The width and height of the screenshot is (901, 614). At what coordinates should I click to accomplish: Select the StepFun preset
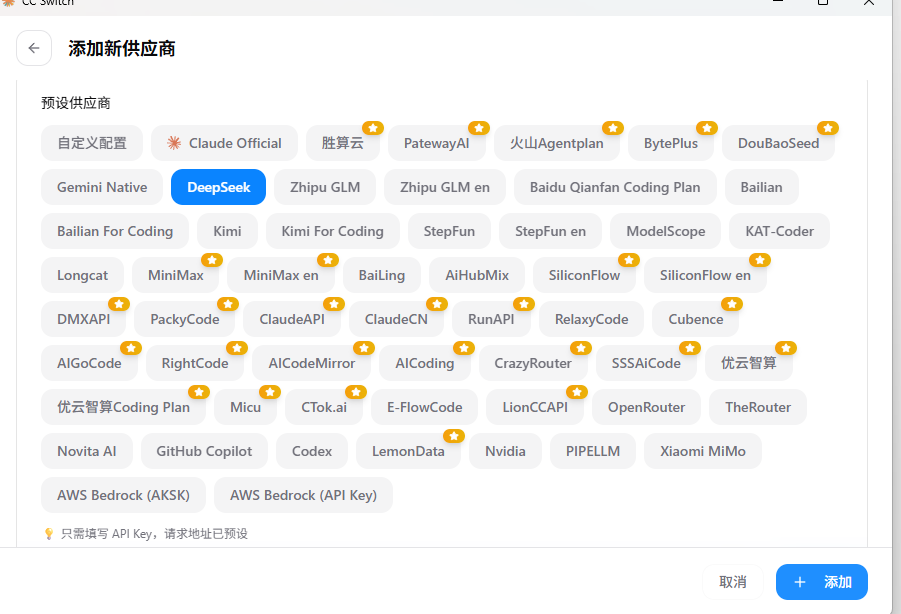449,231
